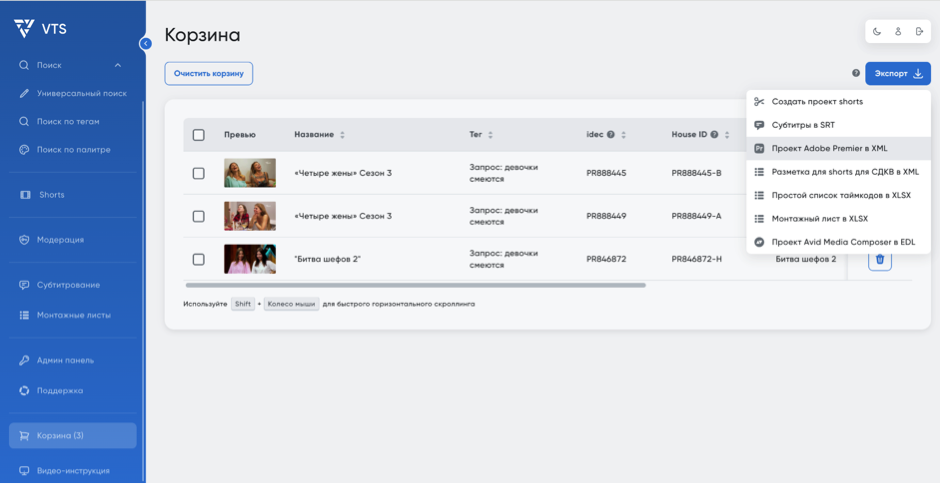Click the VTS logo in the sidebar
Image resolution: width=941 pixels, height=484 pixels.
point(40,29)
